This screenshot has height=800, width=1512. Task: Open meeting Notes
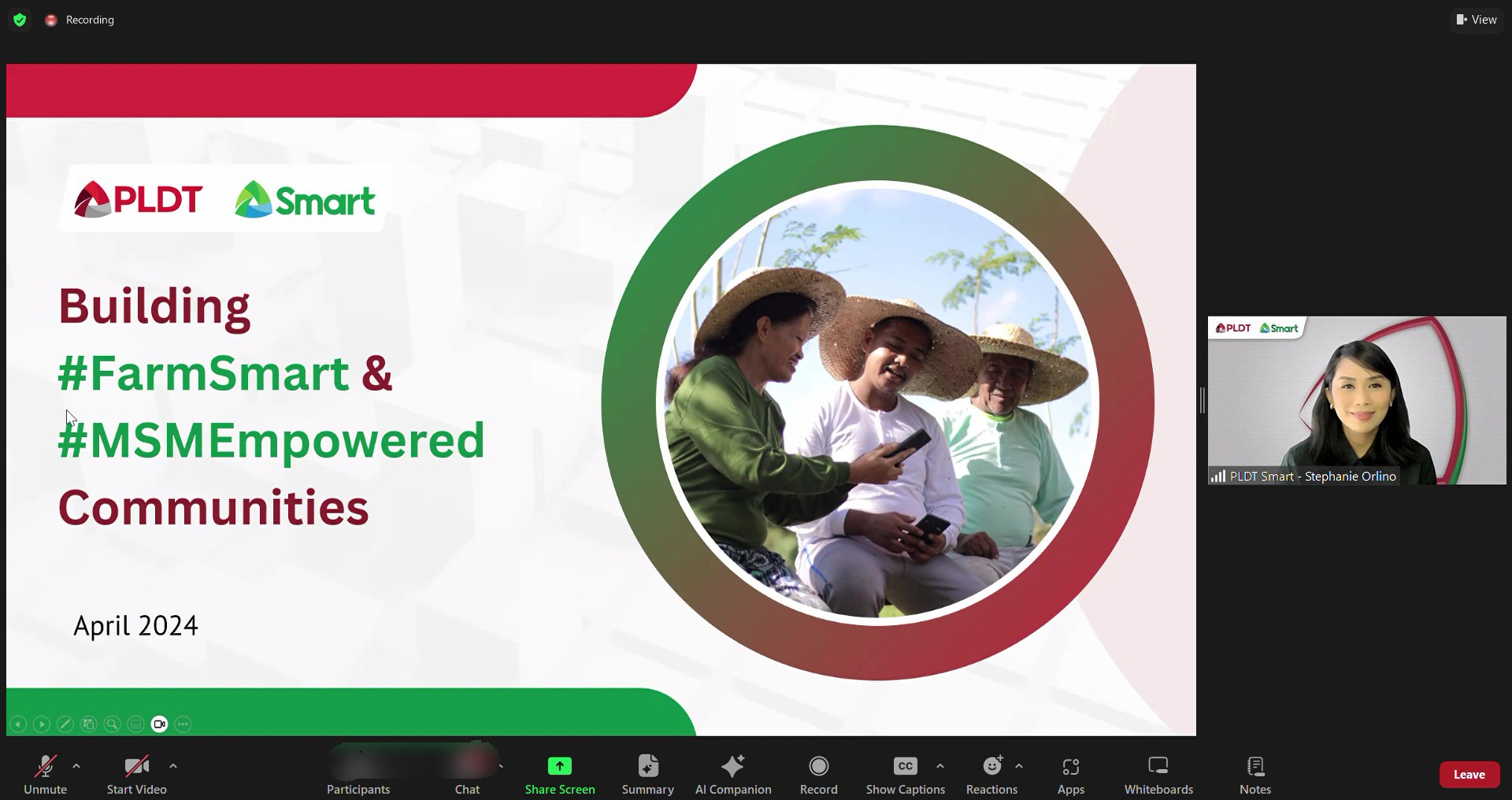click(x=1255, y=775)
